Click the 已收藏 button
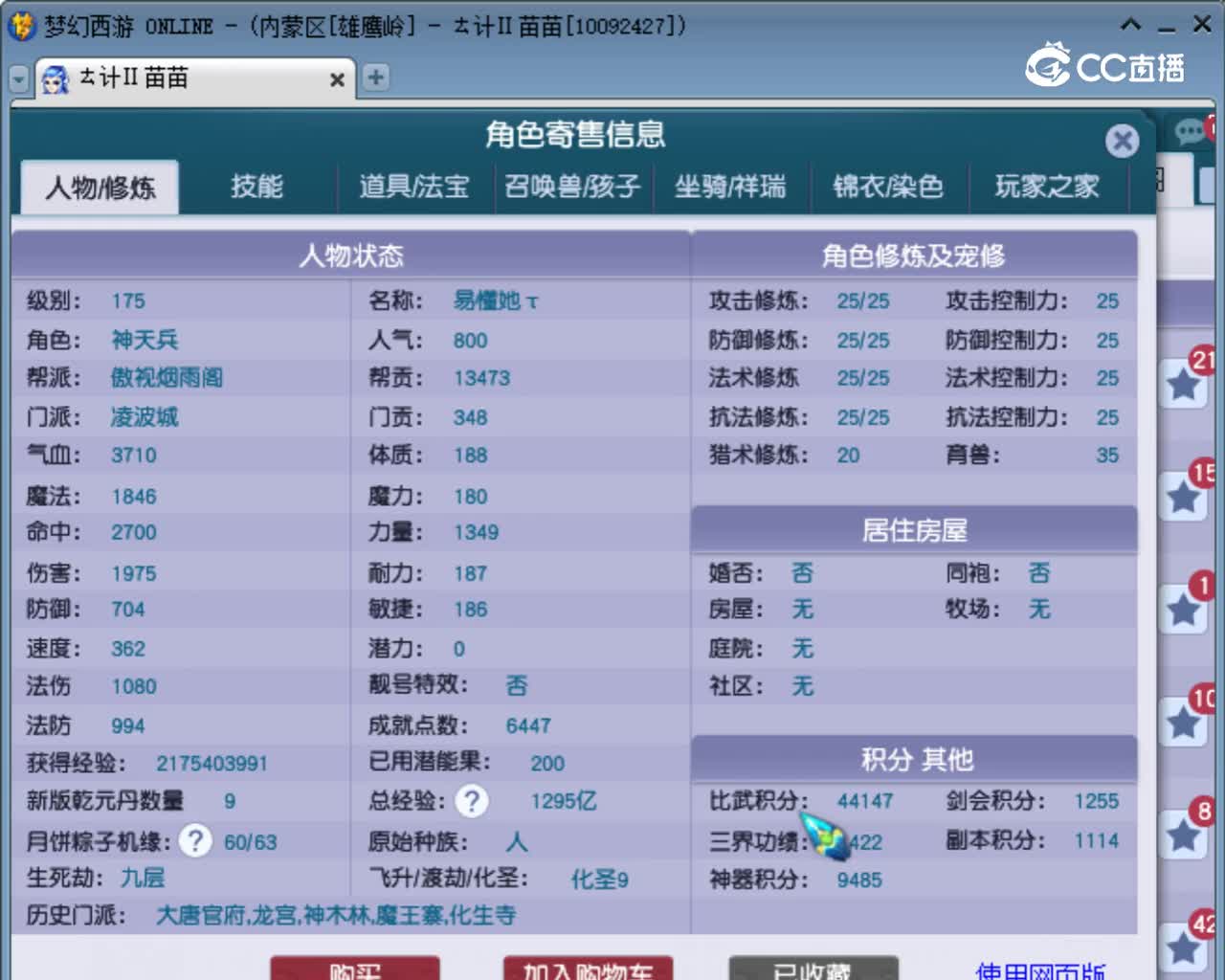This screenshot has width=1225, height=980. point(813,969)
